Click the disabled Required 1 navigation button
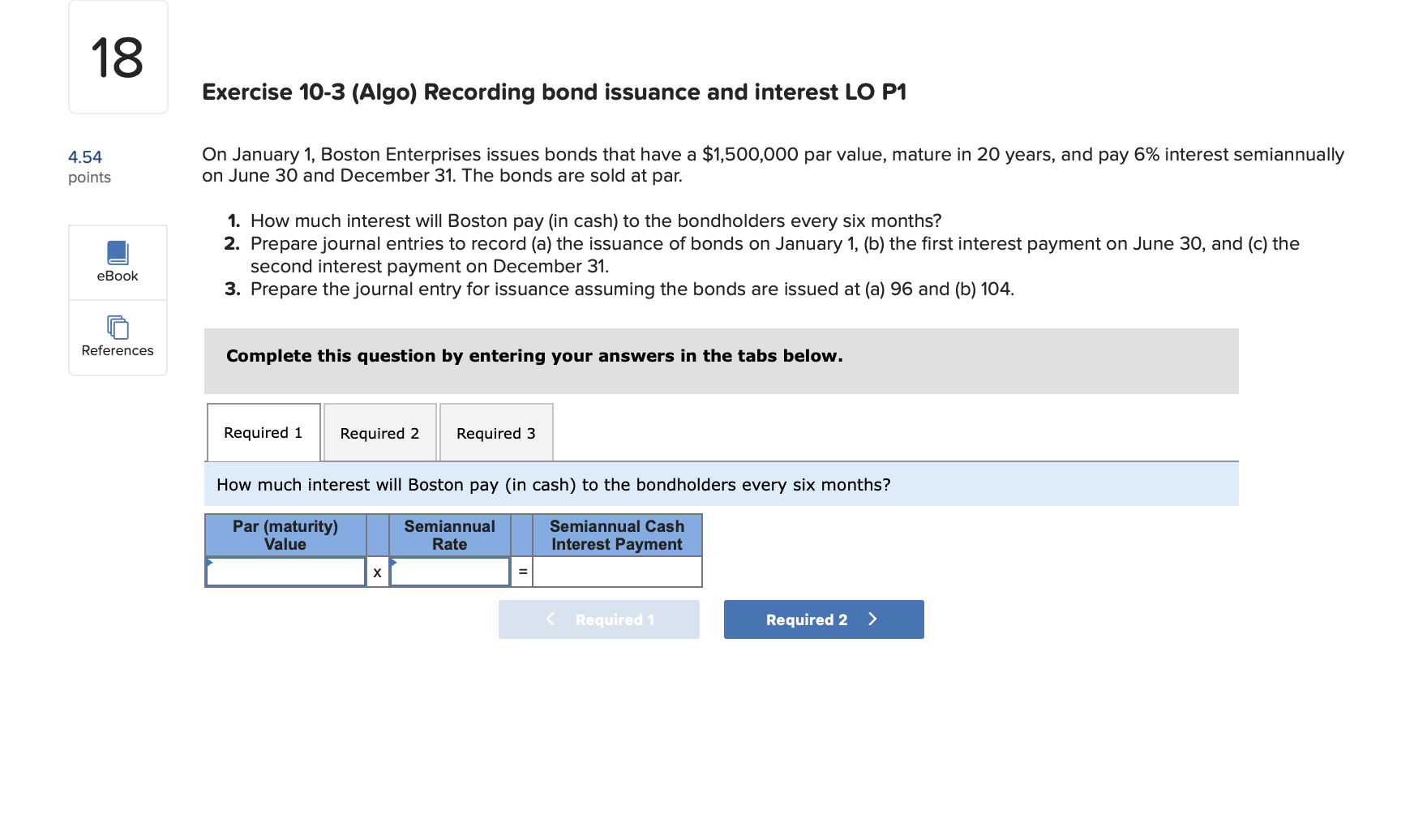Screen dimensions: 1414x840 pos(598,619)
